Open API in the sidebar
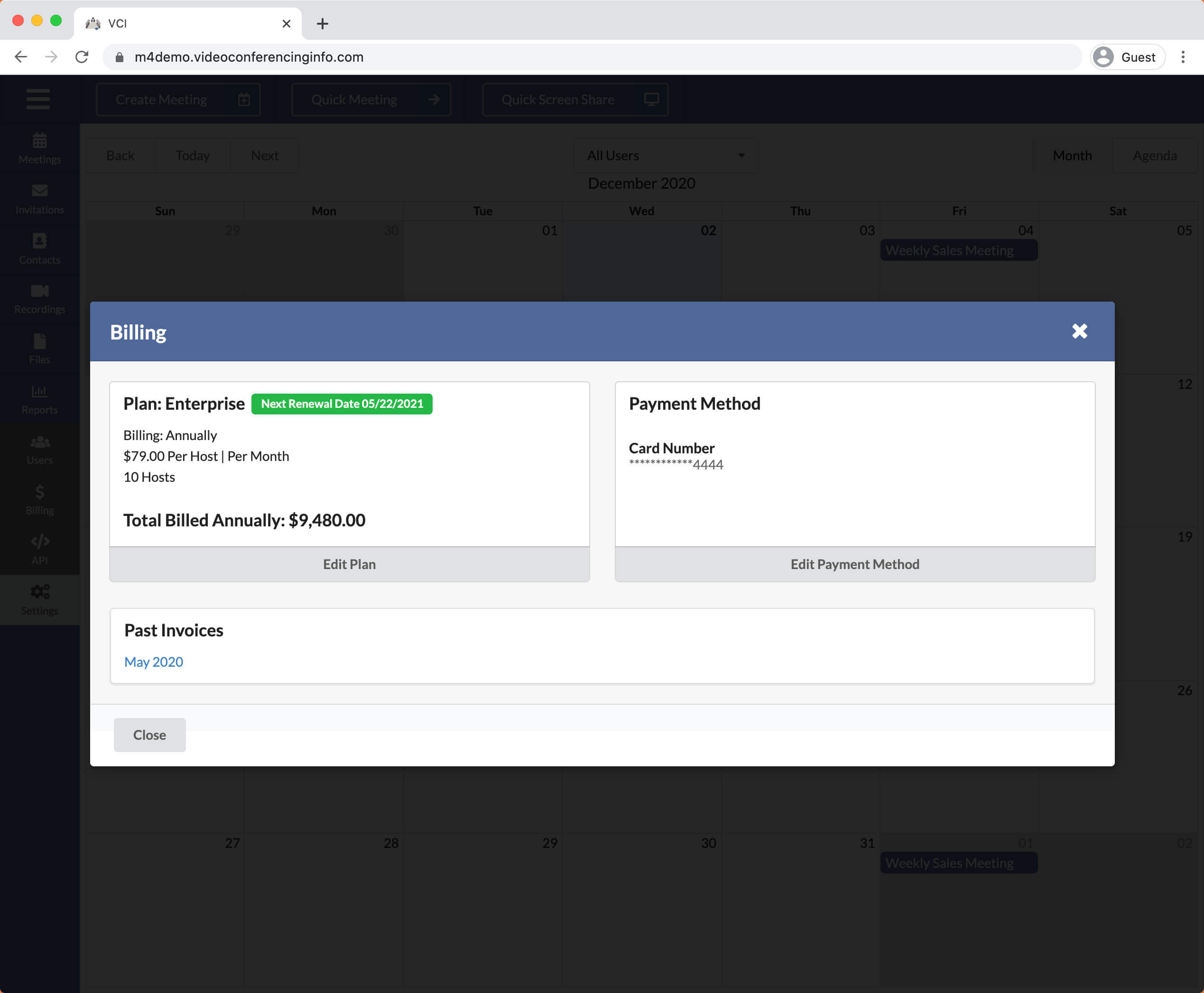 (x=39, y=550)
